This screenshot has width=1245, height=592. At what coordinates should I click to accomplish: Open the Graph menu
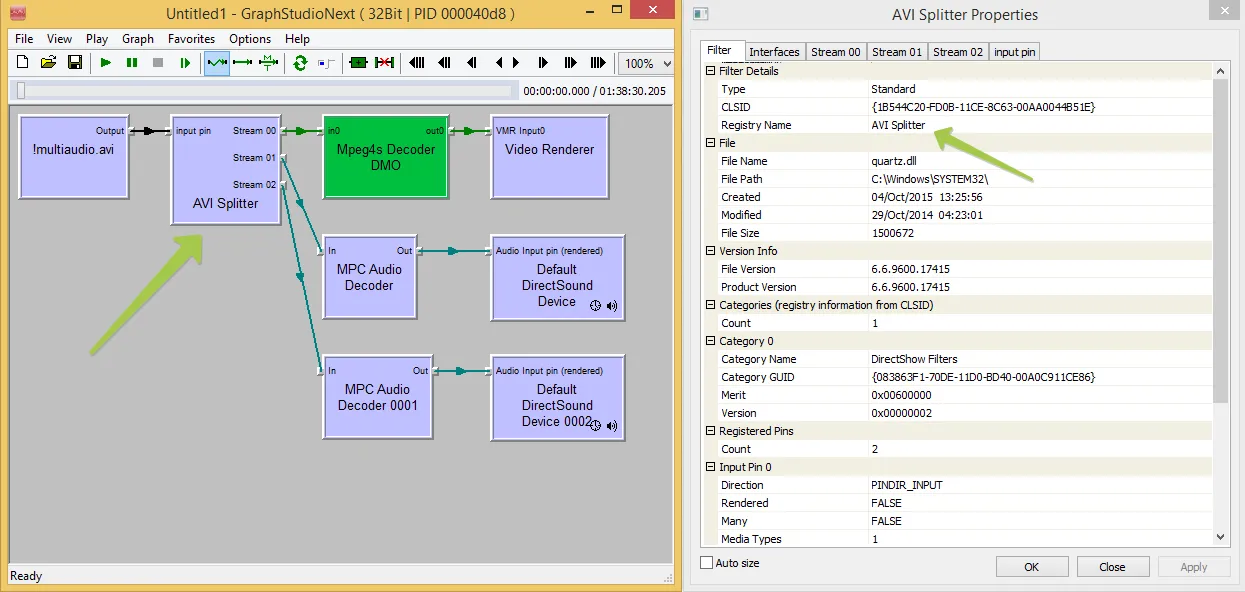tap(138, 39)
